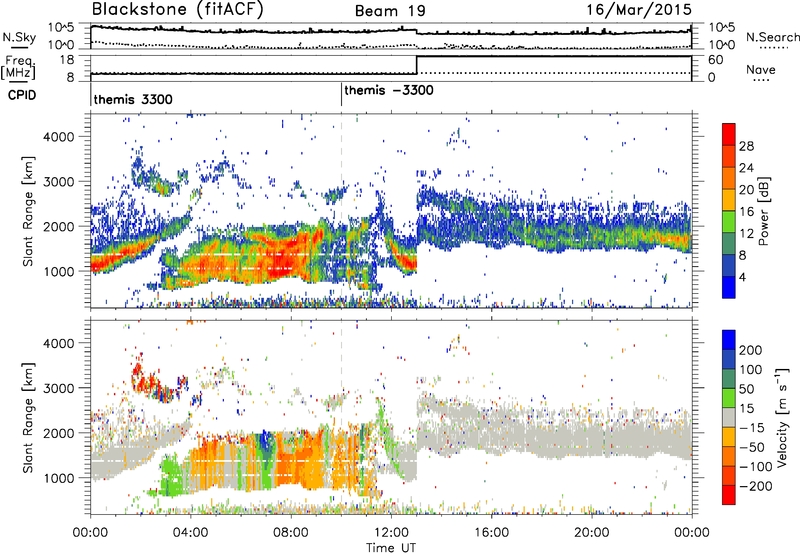The height and width of the screenshot is (554, 800).
Task: Click the -15 label on Velocity color bar
Action: [752, 427]
